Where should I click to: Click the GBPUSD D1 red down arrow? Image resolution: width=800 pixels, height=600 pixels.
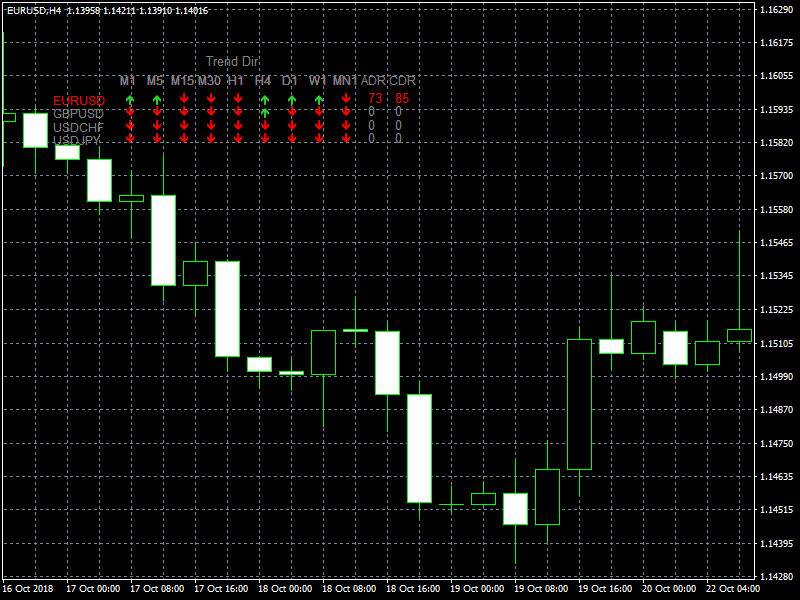[292, 111]
